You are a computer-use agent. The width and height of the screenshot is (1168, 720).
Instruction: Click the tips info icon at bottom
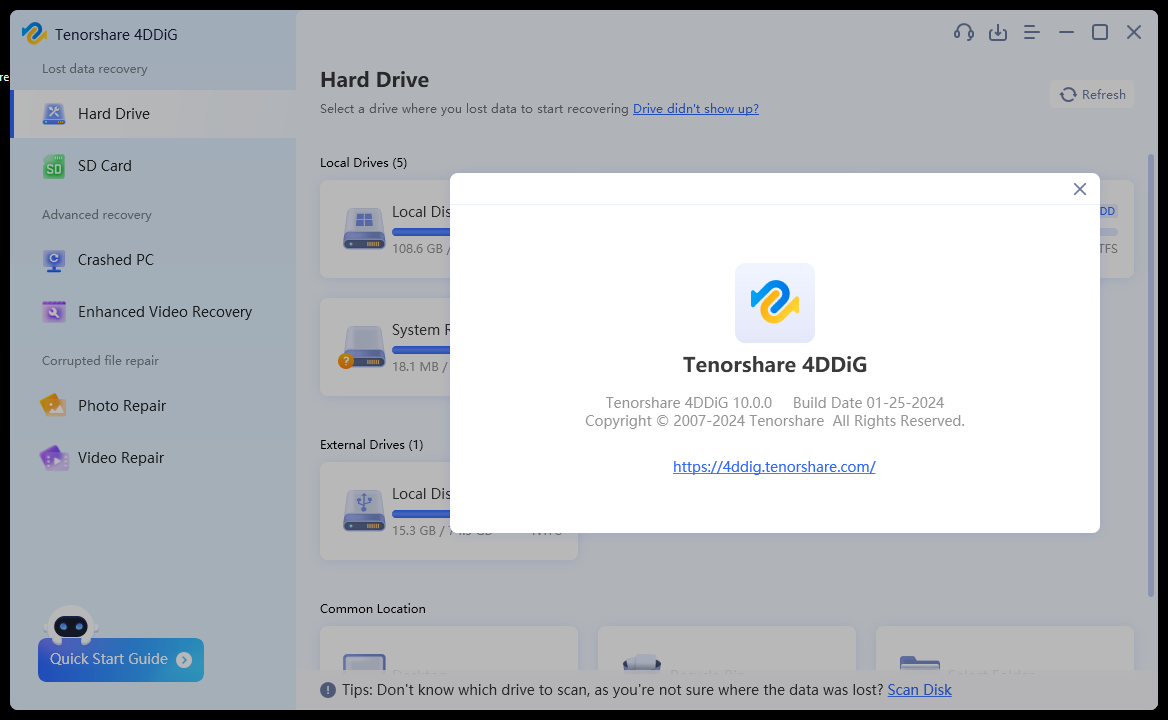328,690
